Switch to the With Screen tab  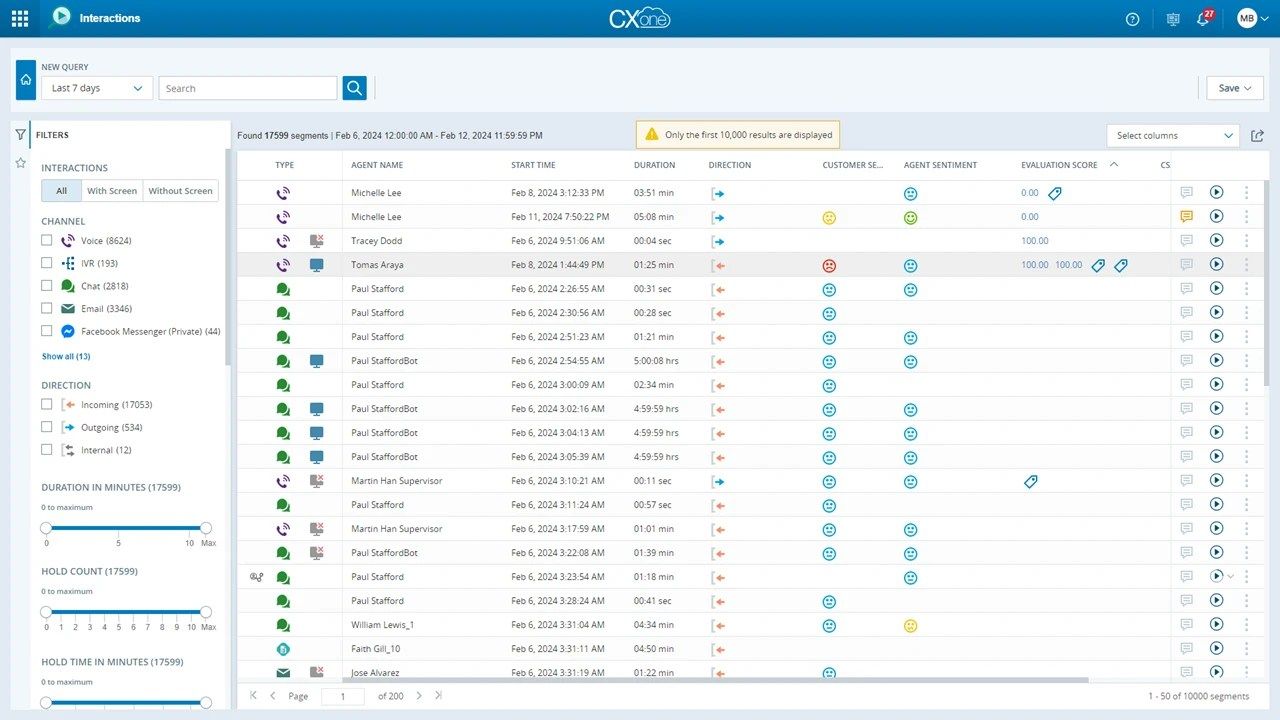click(112, 191)
